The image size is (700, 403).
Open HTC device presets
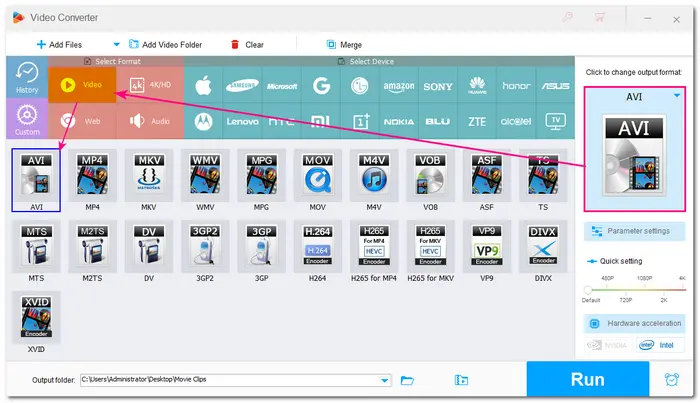pos(282,121)
